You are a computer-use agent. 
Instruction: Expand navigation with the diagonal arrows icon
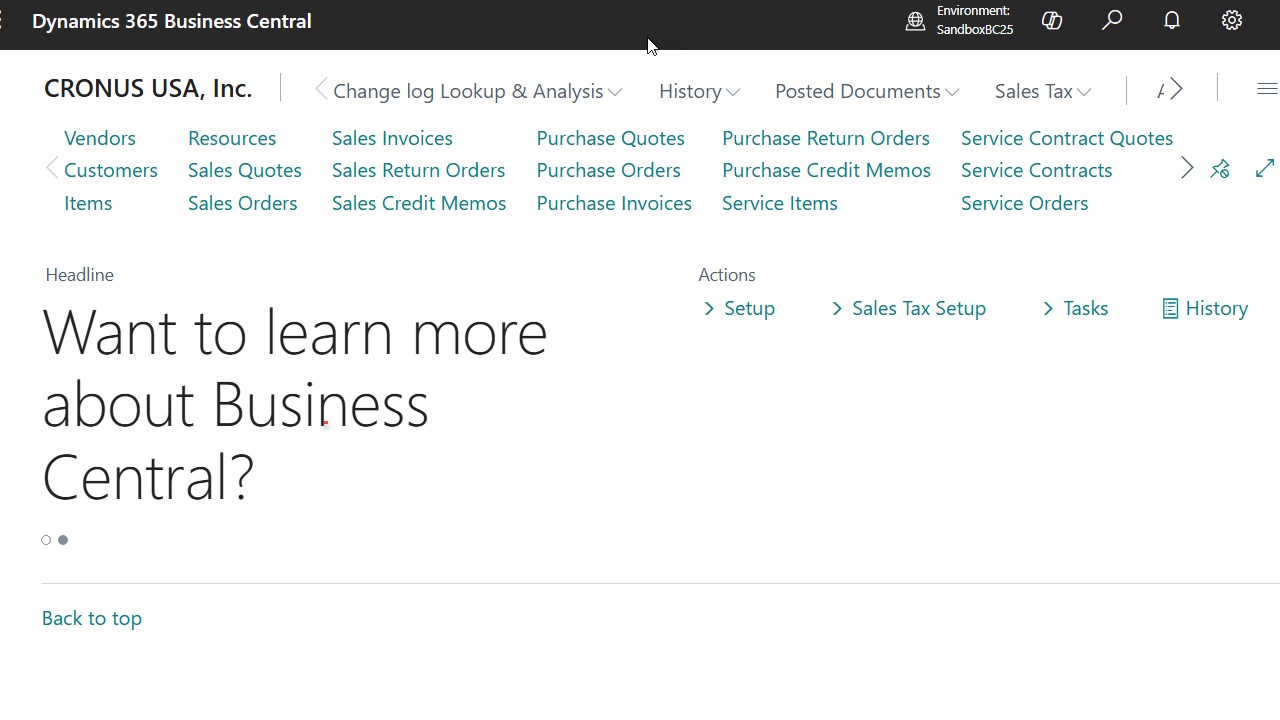[x=1265, y=169]
